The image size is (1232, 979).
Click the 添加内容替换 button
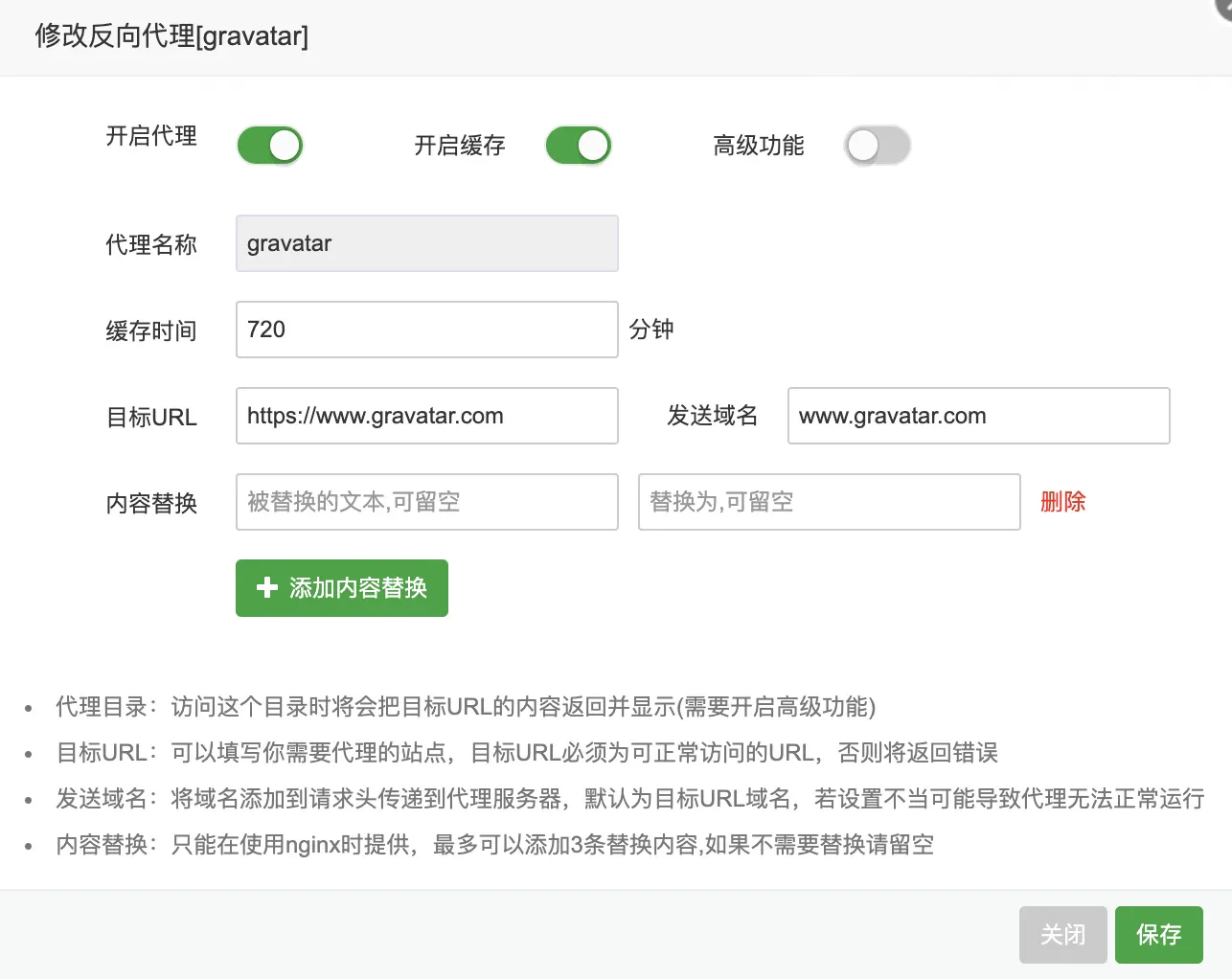coord(341,587)
